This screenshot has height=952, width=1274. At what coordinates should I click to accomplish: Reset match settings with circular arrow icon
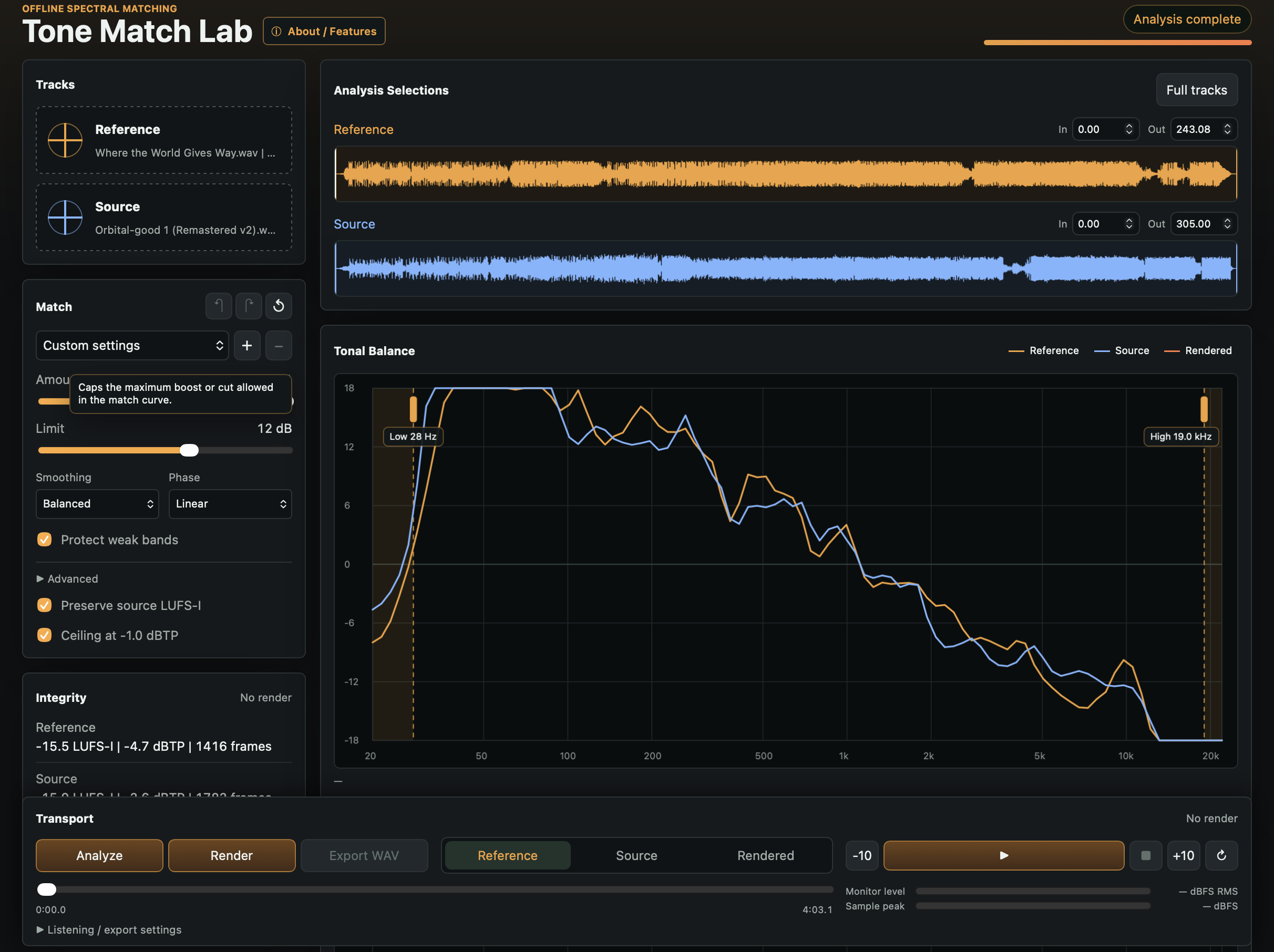click(279, 306)
